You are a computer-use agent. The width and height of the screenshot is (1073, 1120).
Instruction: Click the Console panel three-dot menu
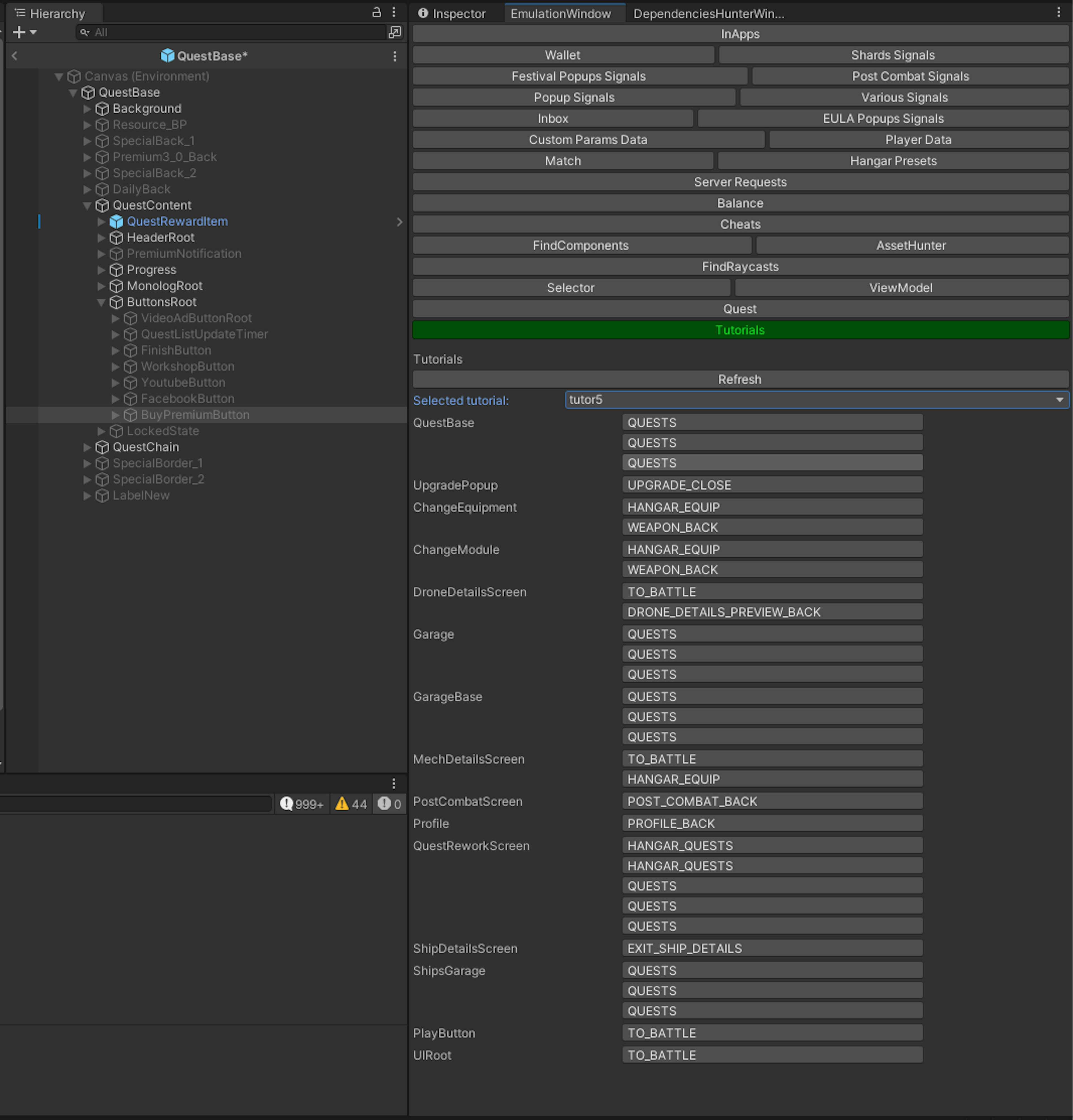tap(393, 783)
